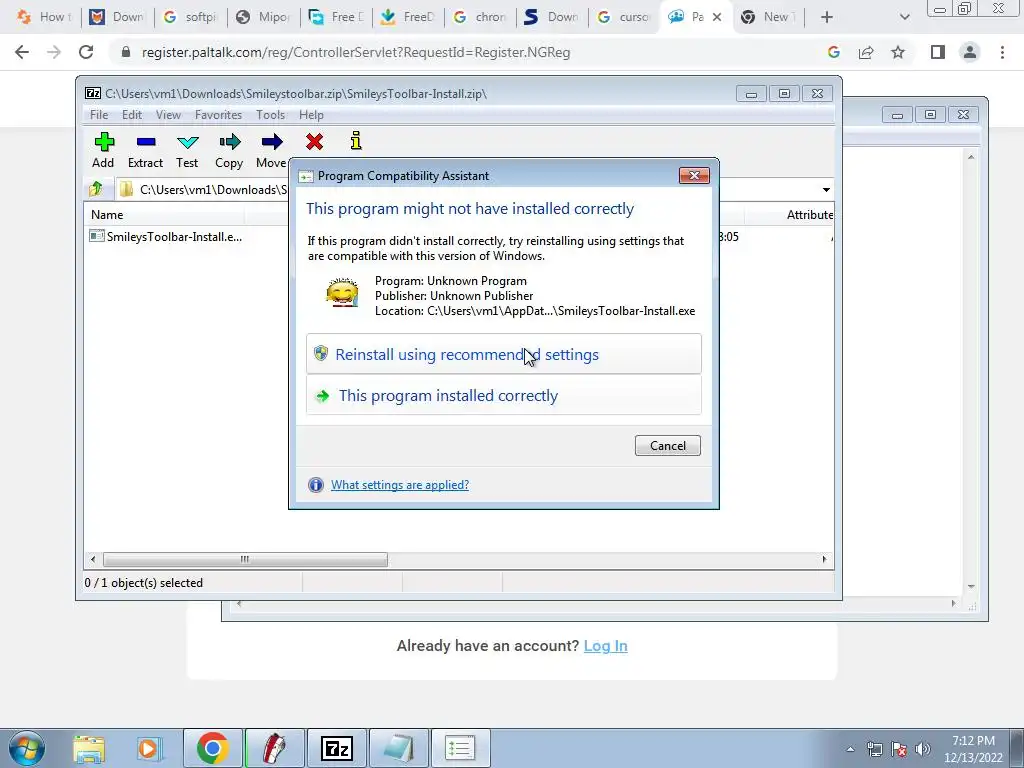Click the Add button in 7-Zip toolbar
The width and height of the screenshot is (1024, 768).
pos(103,150)
